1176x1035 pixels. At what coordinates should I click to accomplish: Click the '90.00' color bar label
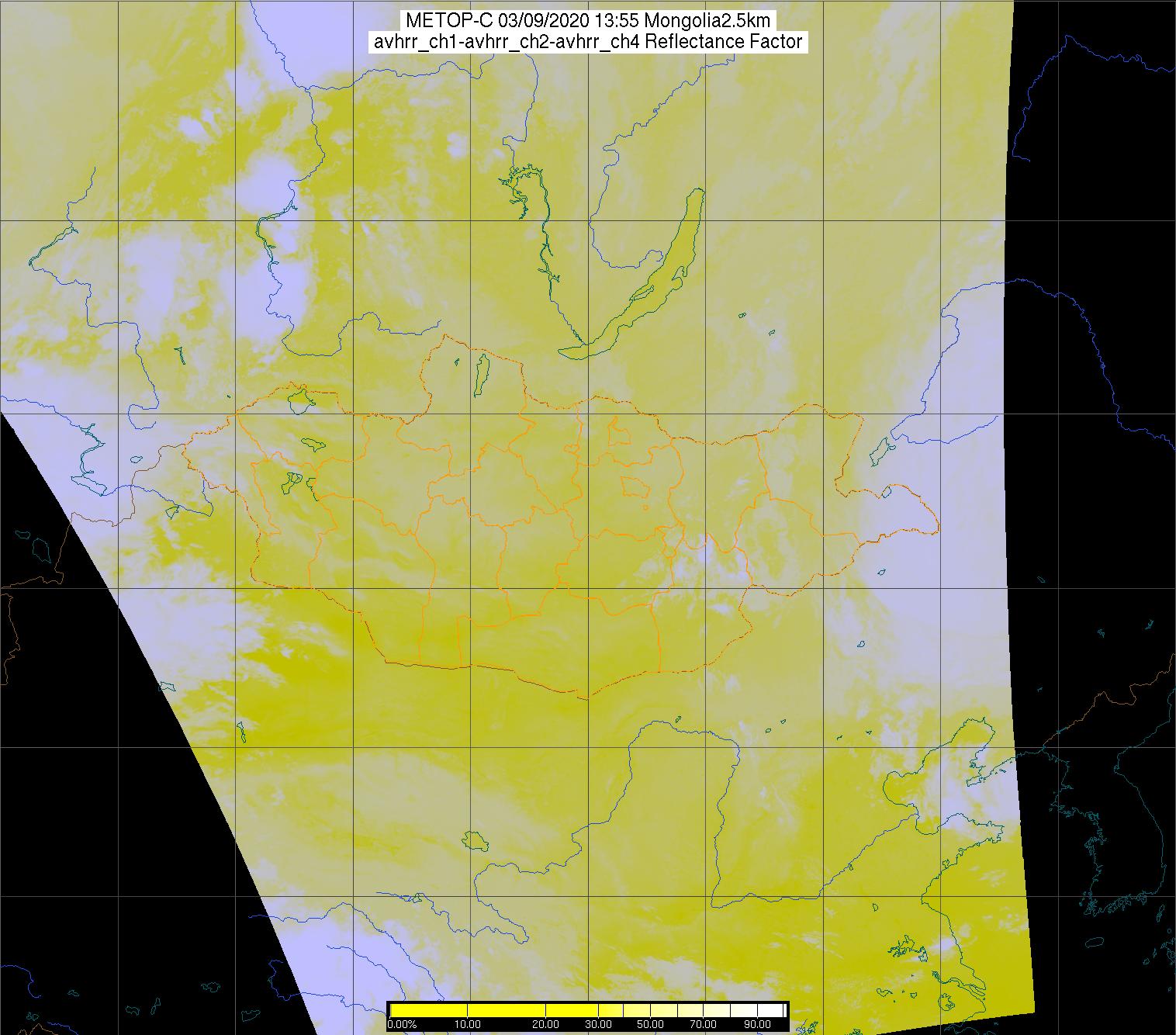pos(757,1025)
